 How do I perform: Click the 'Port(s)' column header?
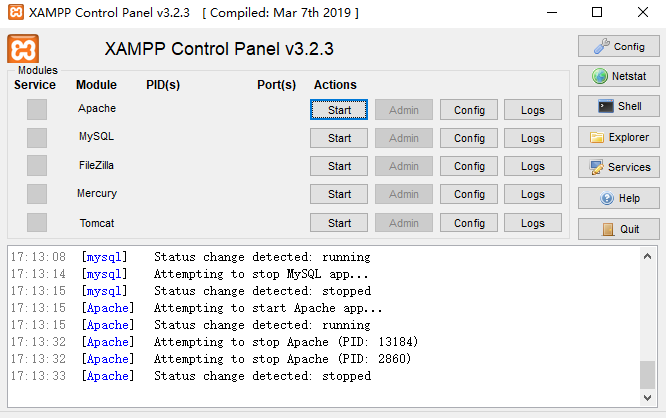[x=277, y=85]
